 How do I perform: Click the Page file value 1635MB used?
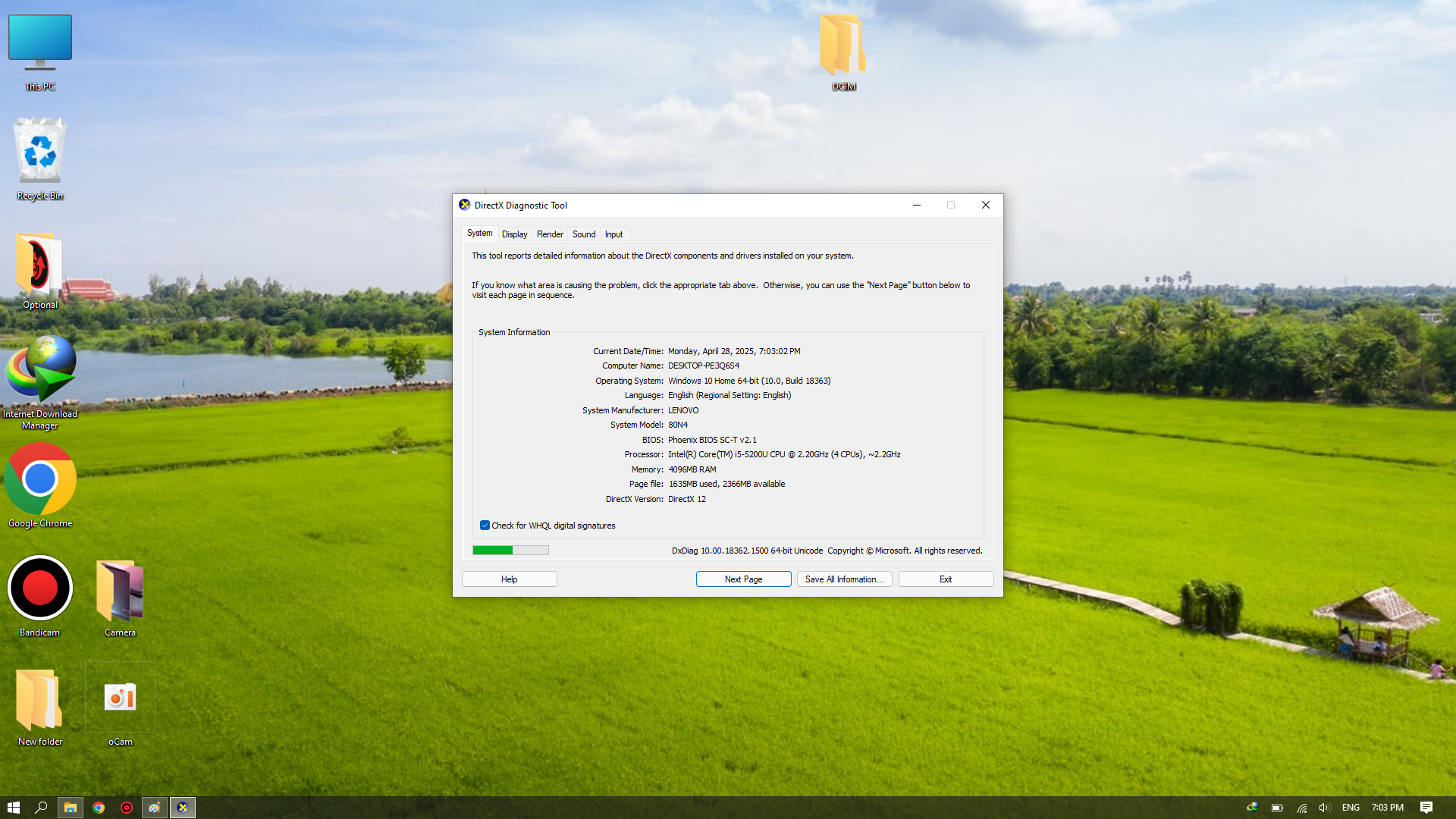726,484
